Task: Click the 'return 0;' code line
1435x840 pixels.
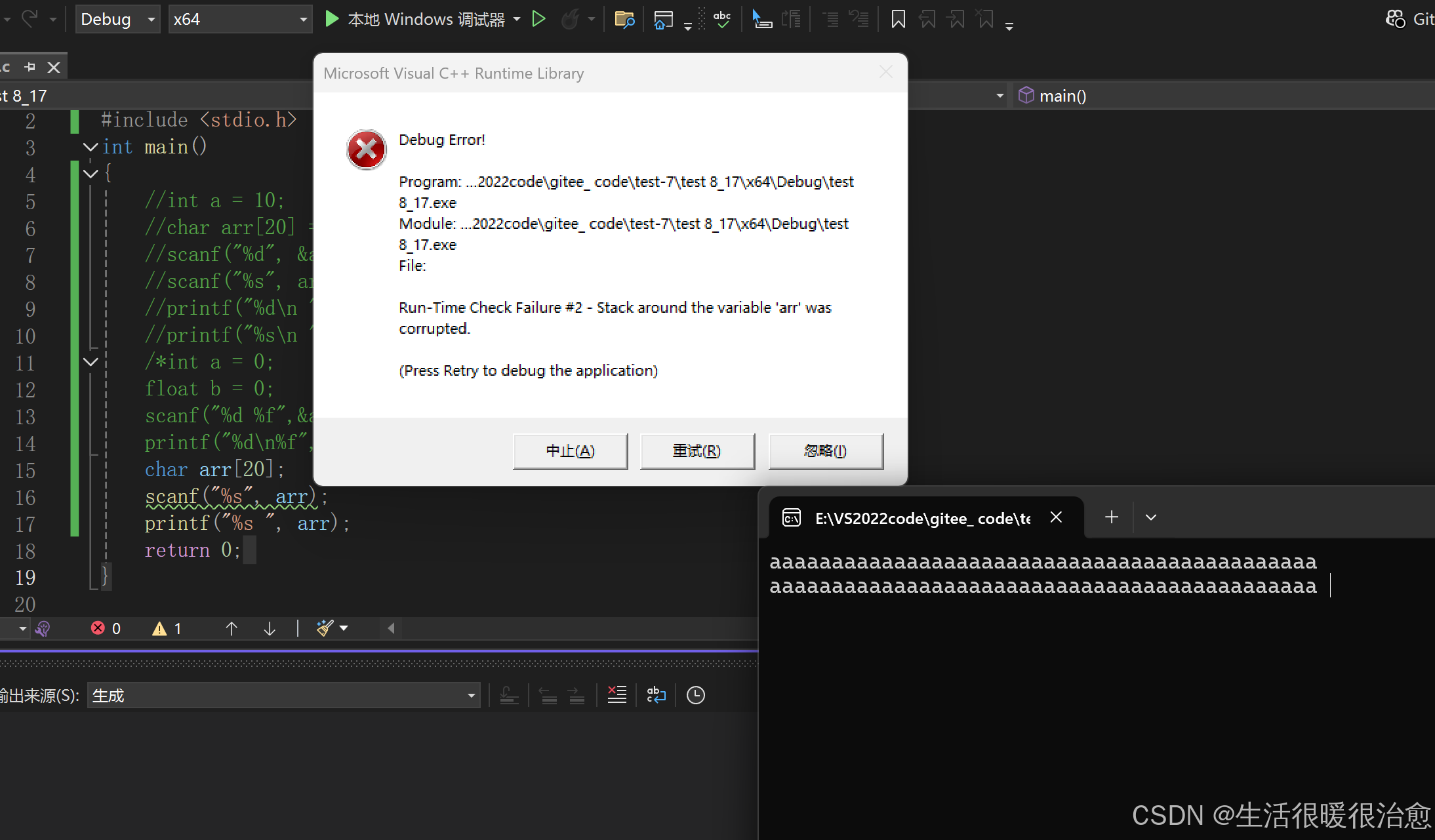Action: tap(193, 550)
